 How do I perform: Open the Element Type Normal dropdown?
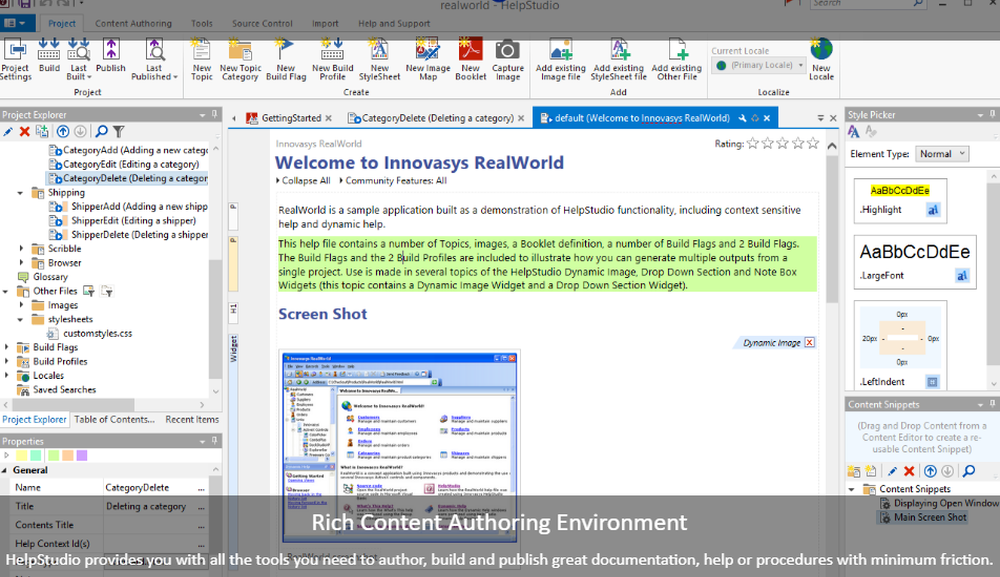click(x=942, y=154)
